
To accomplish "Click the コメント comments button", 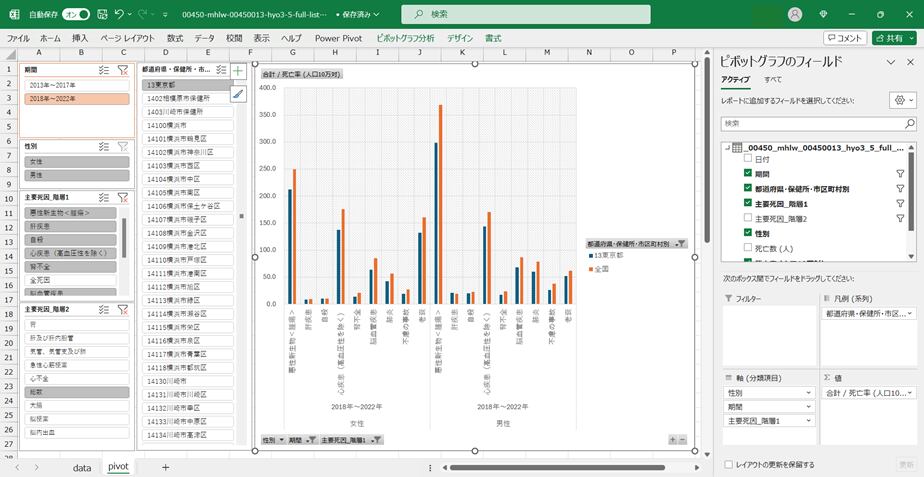I will click(x=845, y=38).
